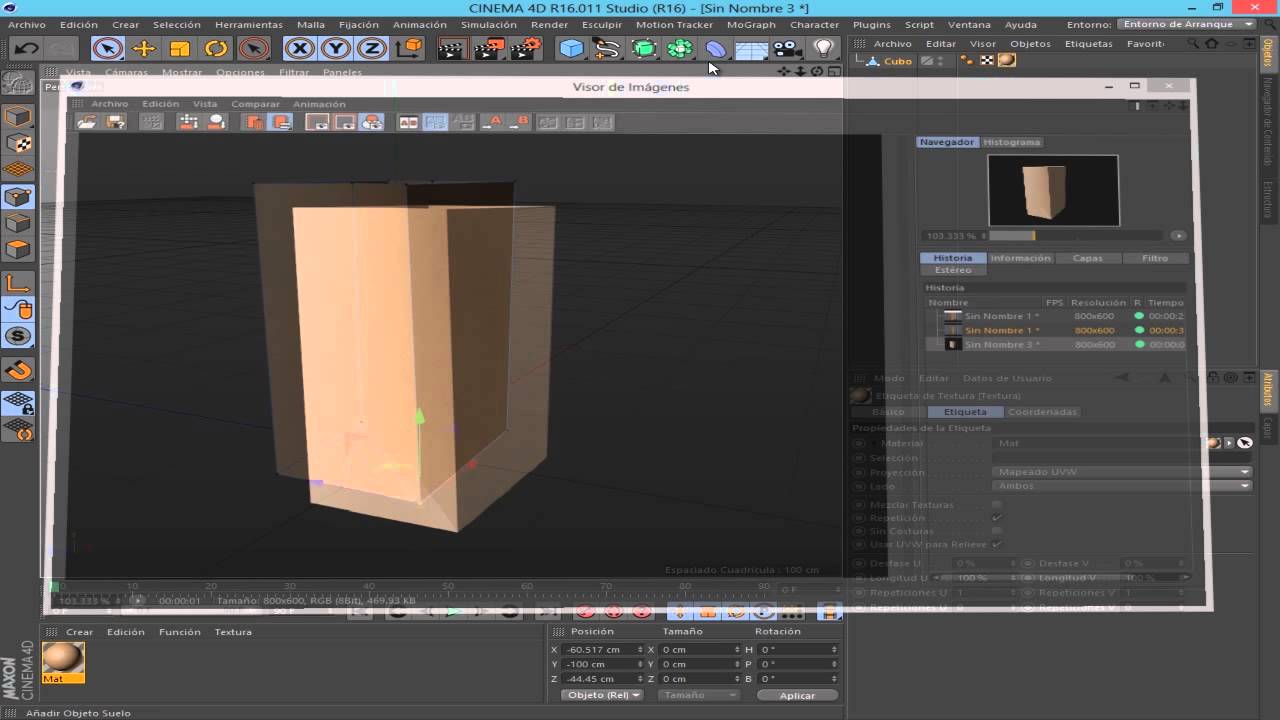Toggle the Snap S icon
This screenshot has height=720, width=1280.
(18, 336)
